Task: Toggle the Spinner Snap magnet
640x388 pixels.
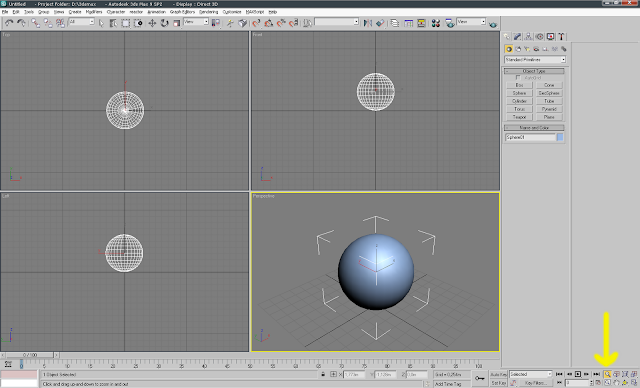Action: tap(293, 23)
